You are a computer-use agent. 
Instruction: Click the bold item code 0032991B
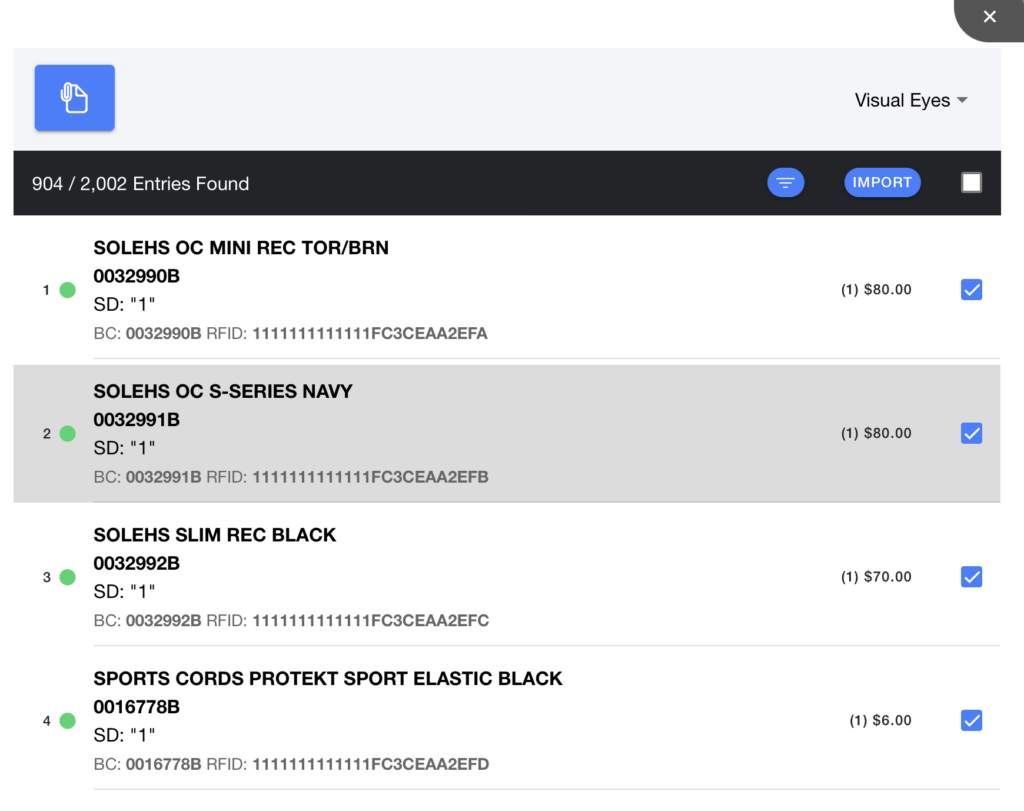(x=136, y=420)
